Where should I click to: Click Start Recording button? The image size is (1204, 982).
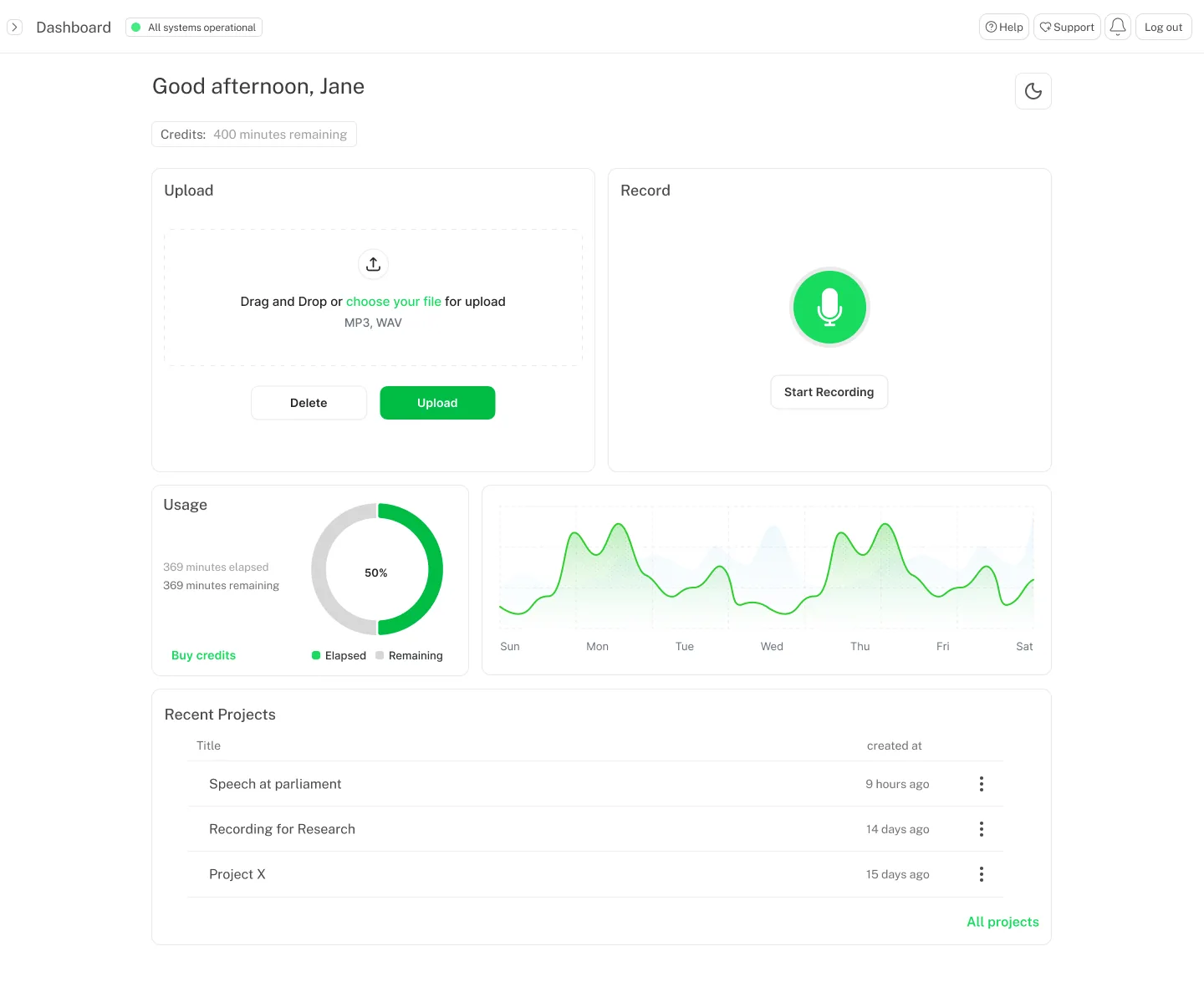(x=829, y=392)
